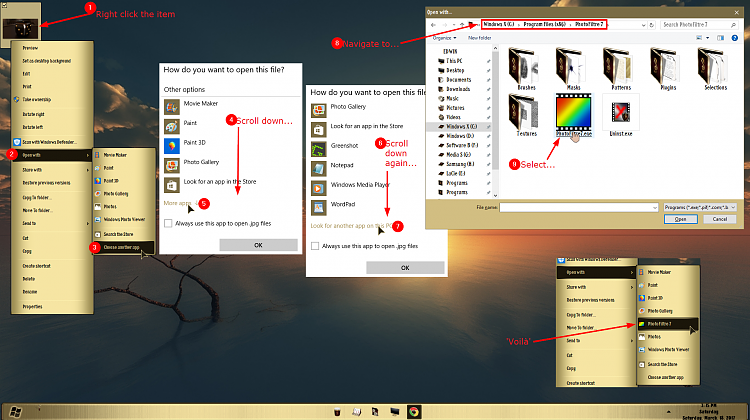Select Scan with Windows Defender
The width and height of the screenshot is (750, 420).
[x=52, y=142]
